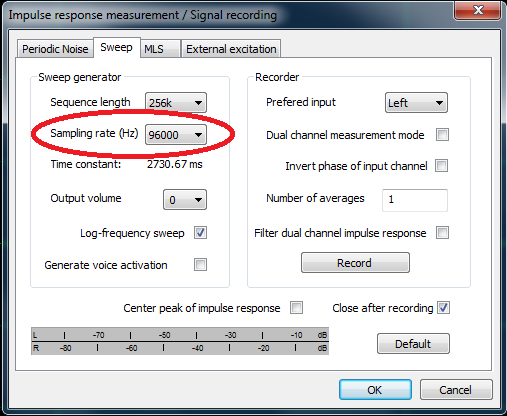Close the dialog with the X button

click(478, 10)
